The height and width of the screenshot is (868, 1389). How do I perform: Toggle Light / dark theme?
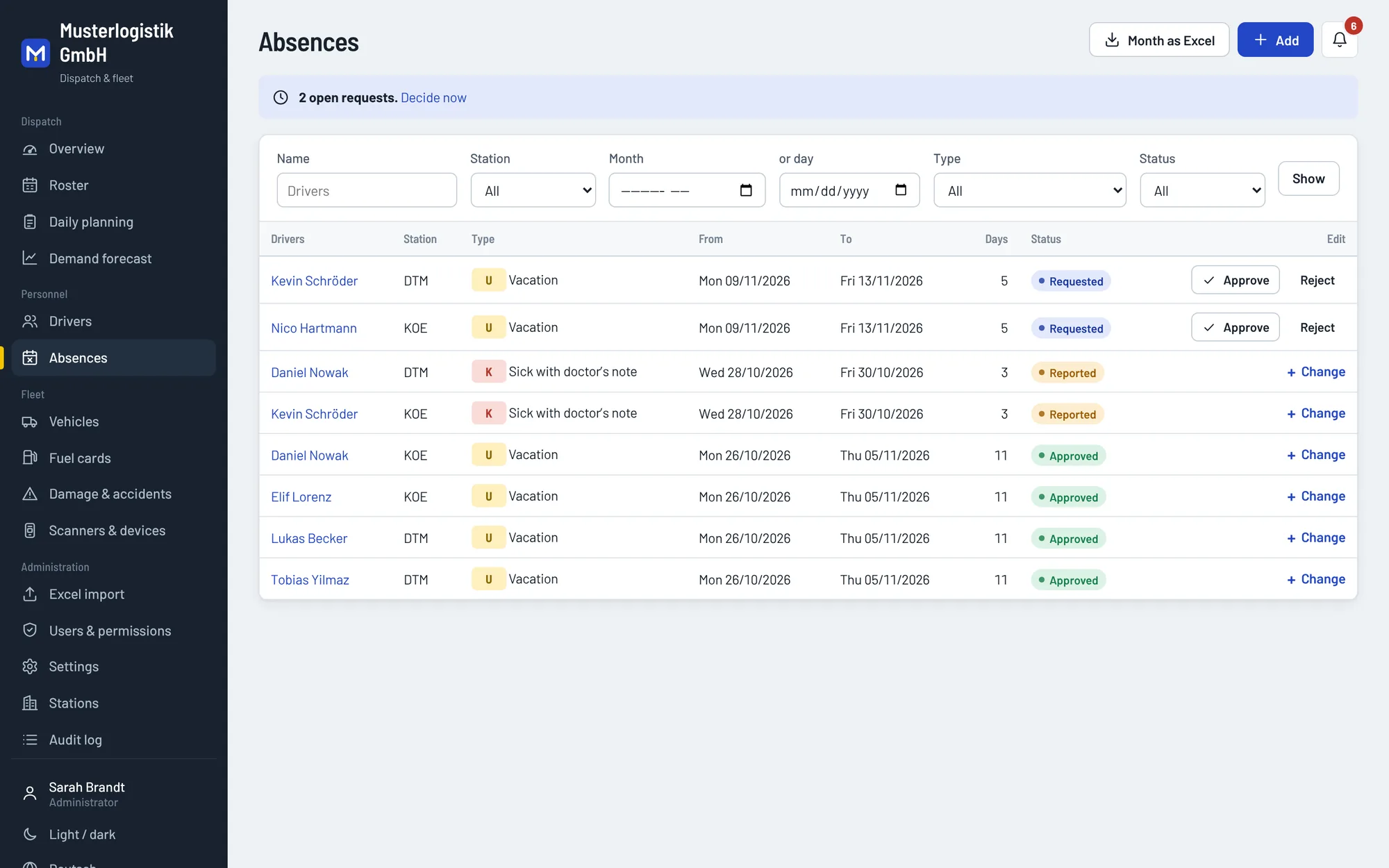click(114, 835)
